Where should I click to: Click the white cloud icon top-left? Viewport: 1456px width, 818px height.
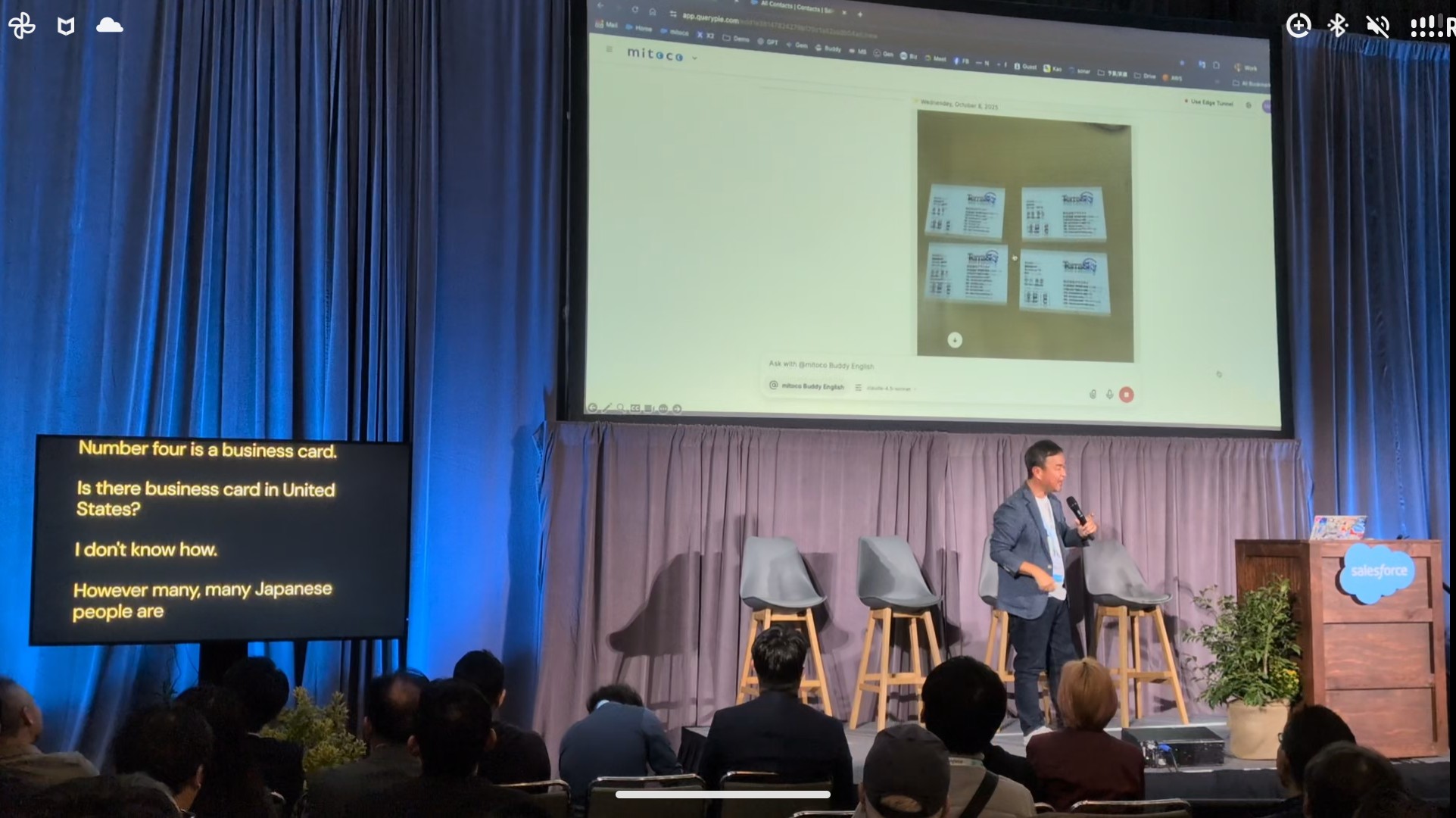coord(110,26)
